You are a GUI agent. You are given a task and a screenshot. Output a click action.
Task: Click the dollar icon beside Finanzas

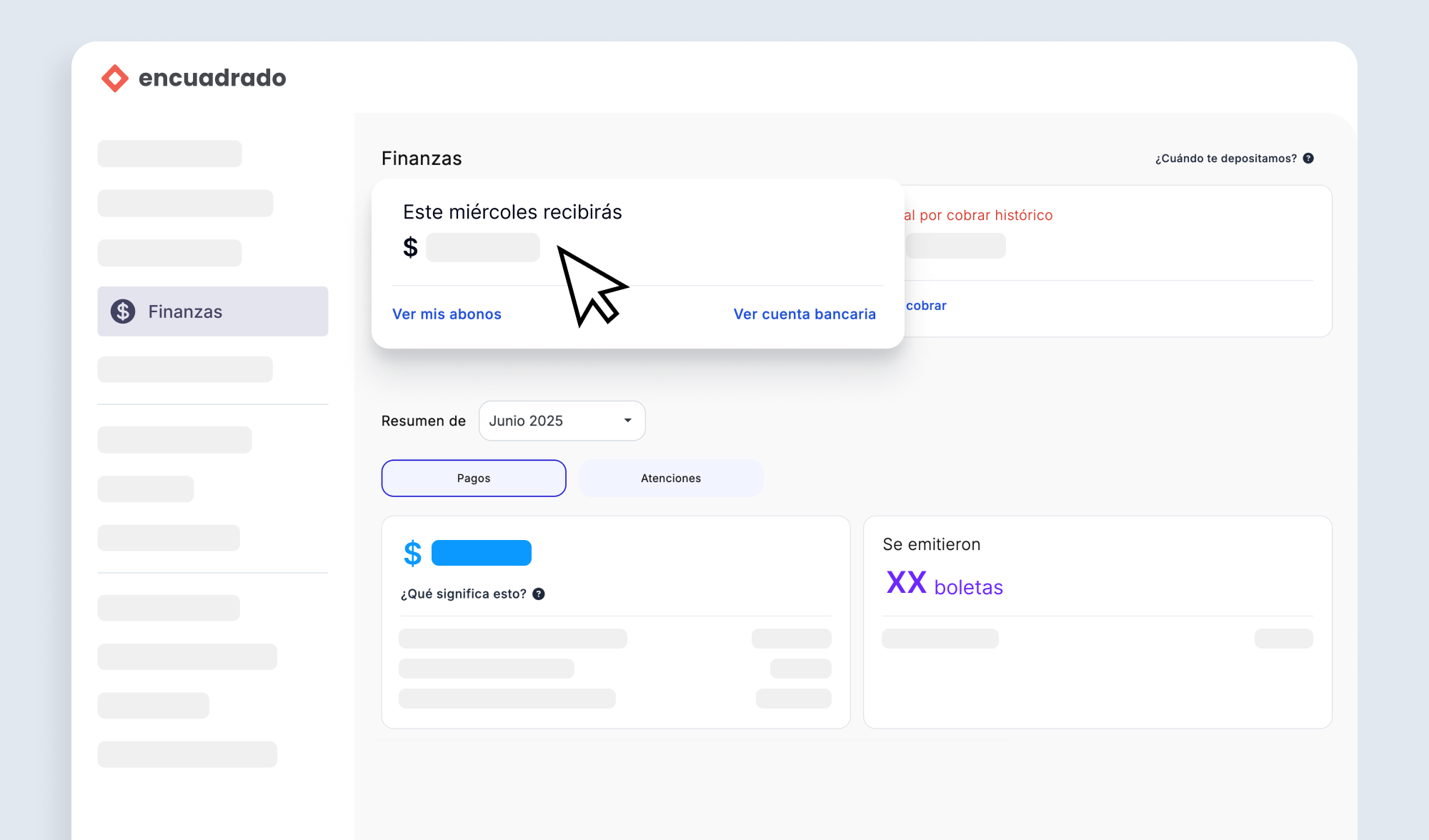(x=123, y=311)
